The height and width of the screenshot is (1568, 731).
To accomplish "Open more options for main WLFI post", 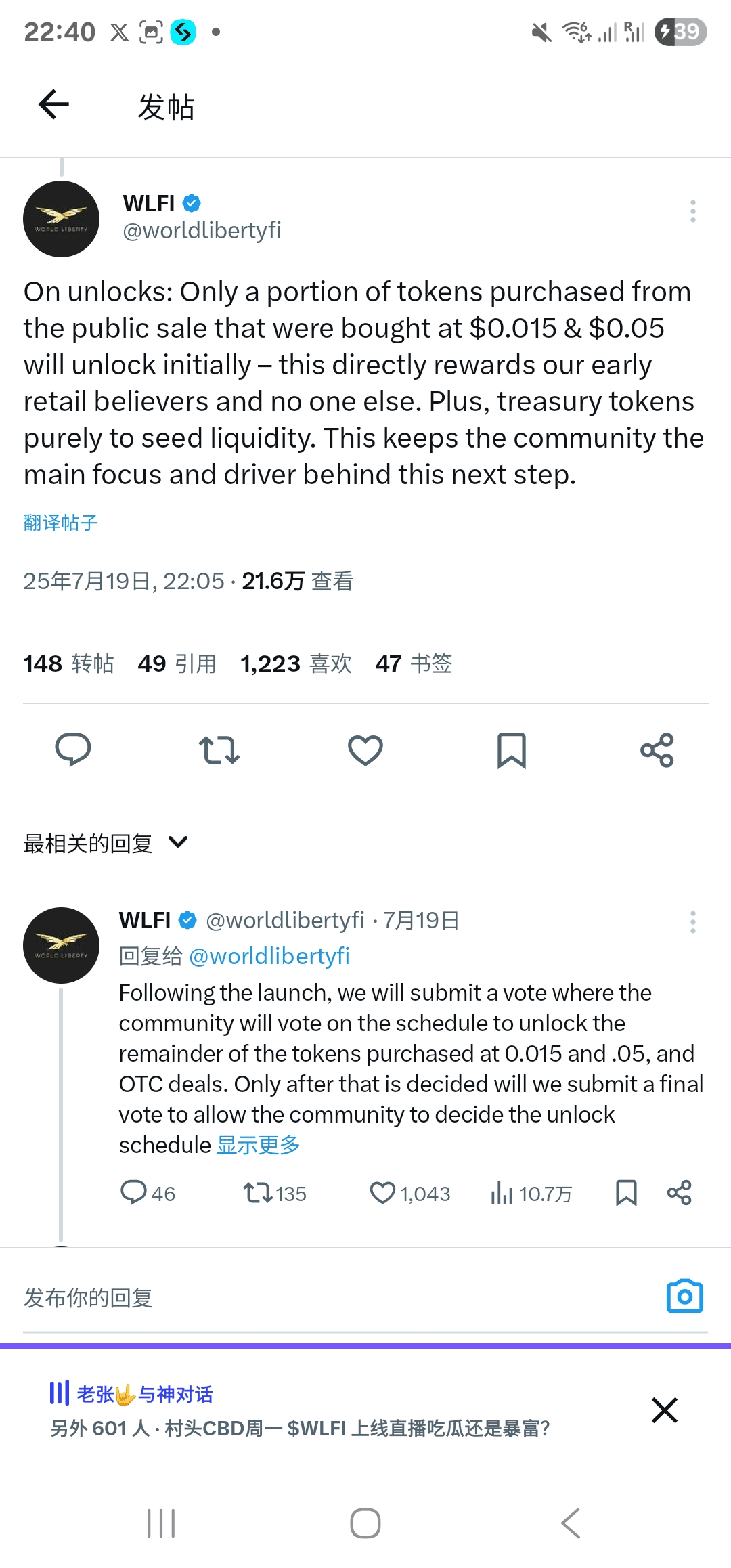I will [692, 211].
